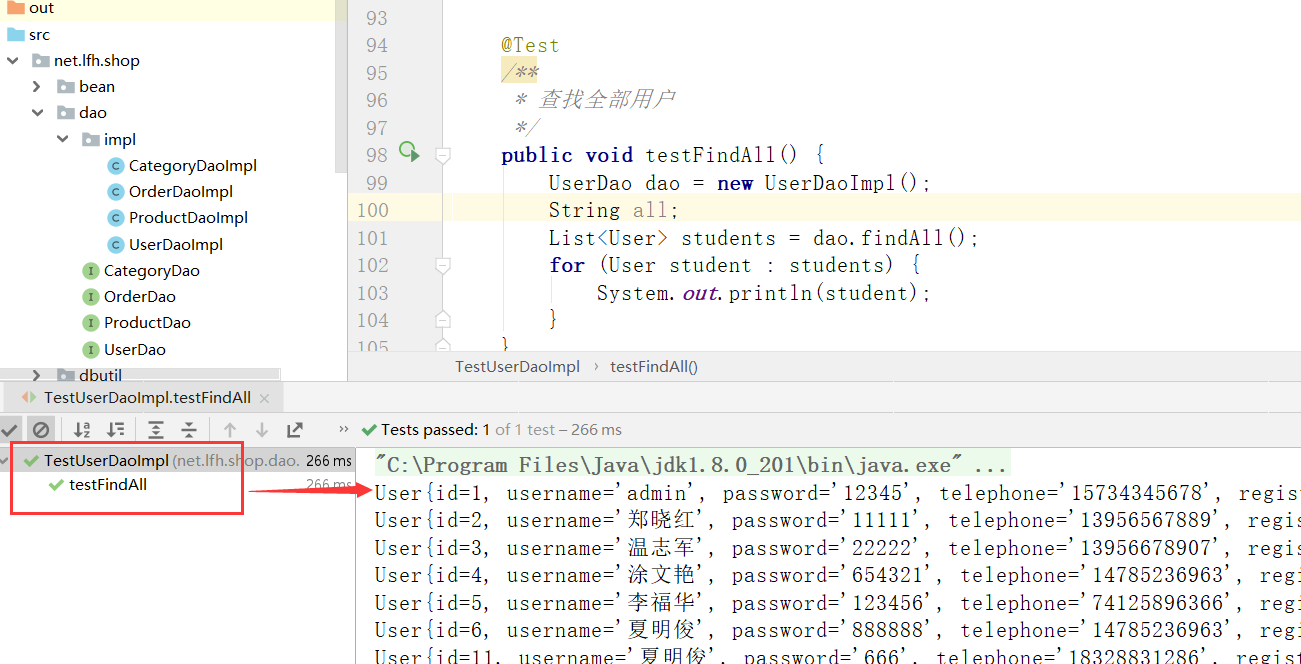Open the UserDao interface
Image resolution: width=1301 pixels, height=664 pixels.
click(x=135, y=349)
